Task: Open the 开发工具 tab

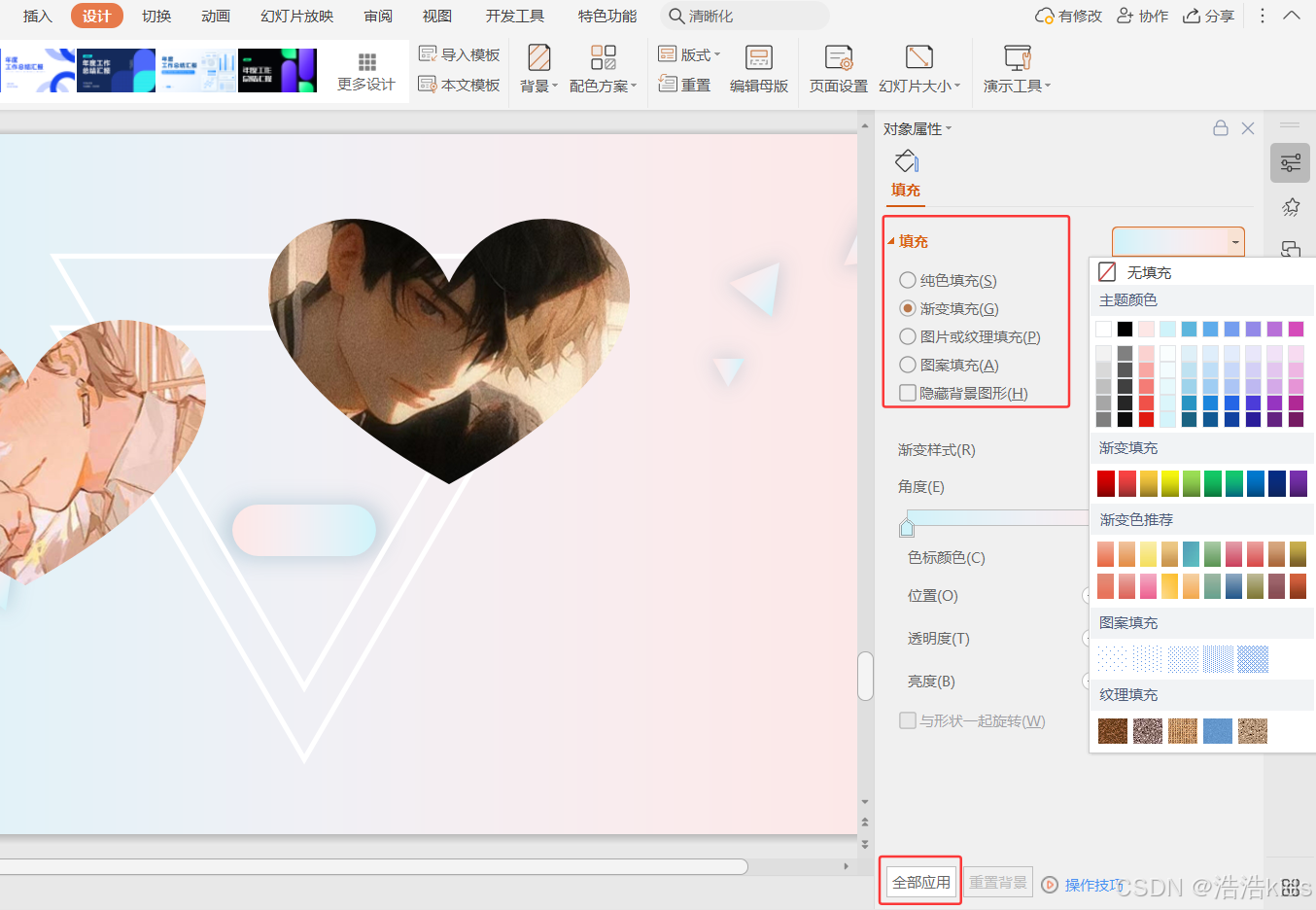Action: pos(515,16)
